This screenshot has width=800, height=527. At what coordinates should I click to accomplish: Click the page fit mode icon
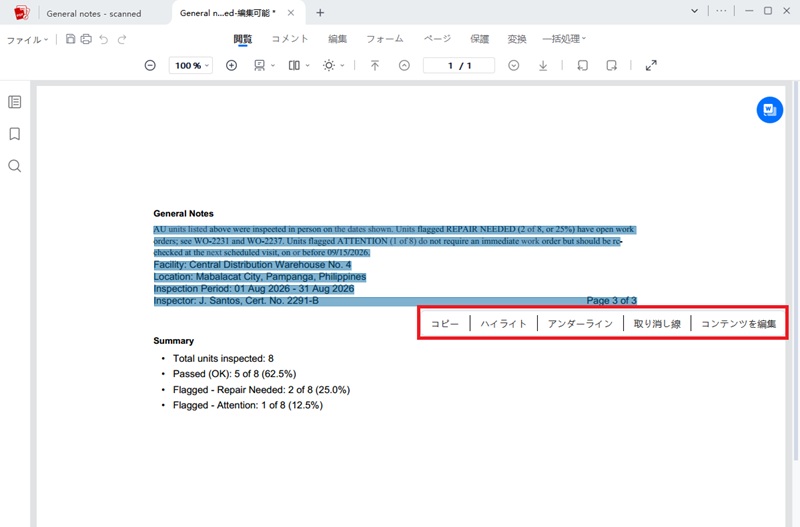260,65
